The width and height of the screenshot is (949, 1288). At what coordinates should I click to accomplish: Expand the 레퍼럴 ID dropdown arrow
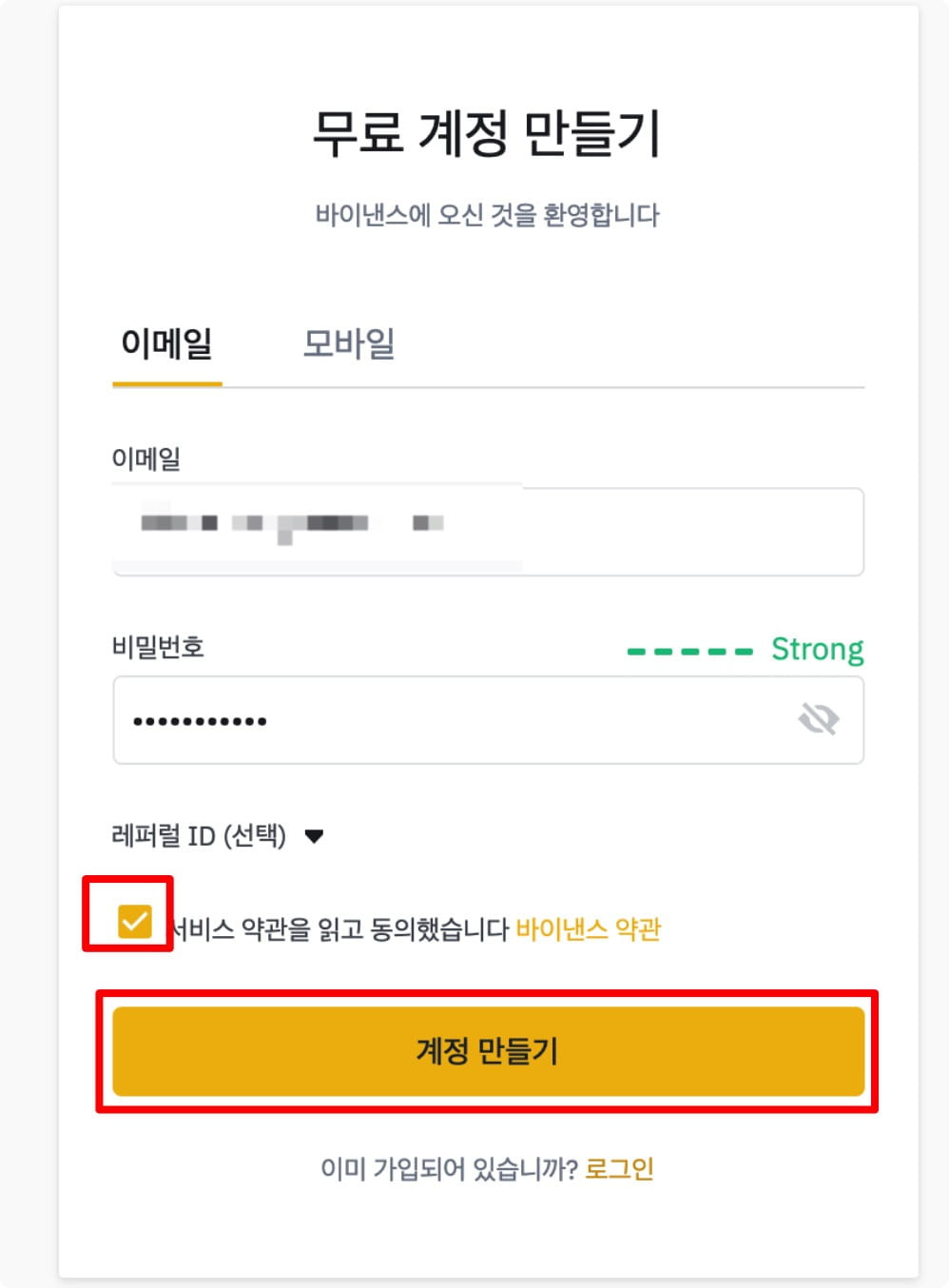[314, 836]
